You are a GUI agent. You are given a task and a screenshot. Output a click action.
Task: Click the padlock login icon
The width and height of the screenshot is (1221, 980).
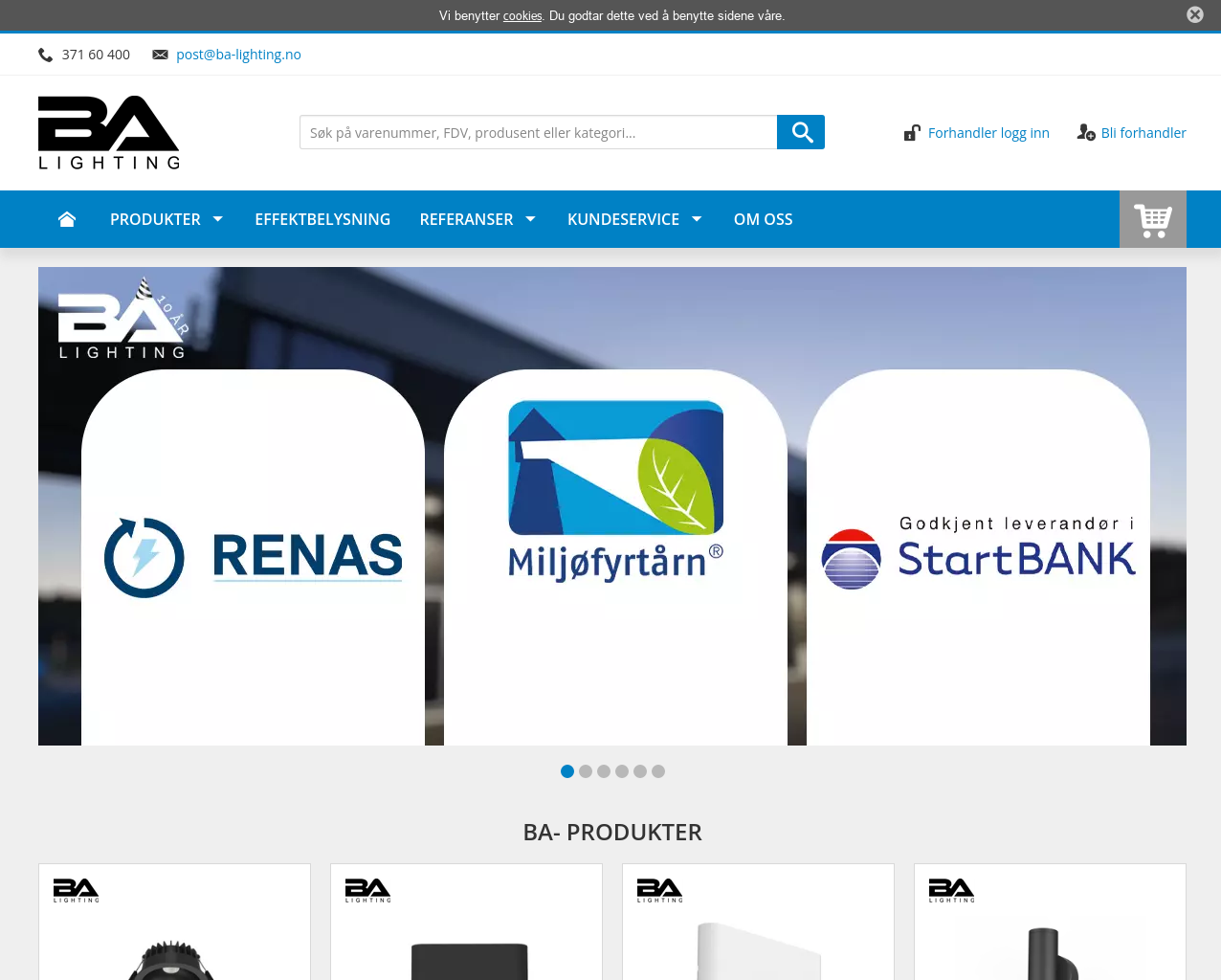(913, 133)
